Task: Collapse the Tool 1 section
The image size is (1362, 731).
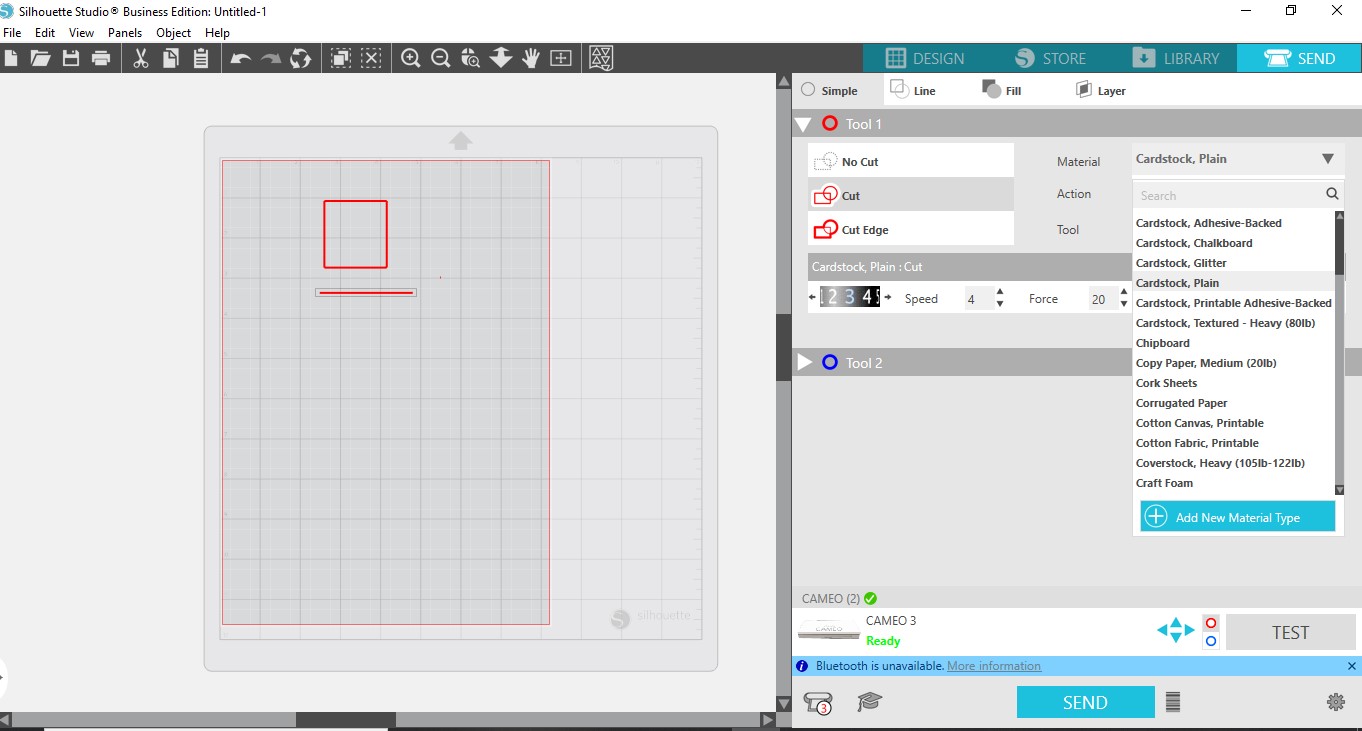Action: pyautogui.click(x=803, y=125)
